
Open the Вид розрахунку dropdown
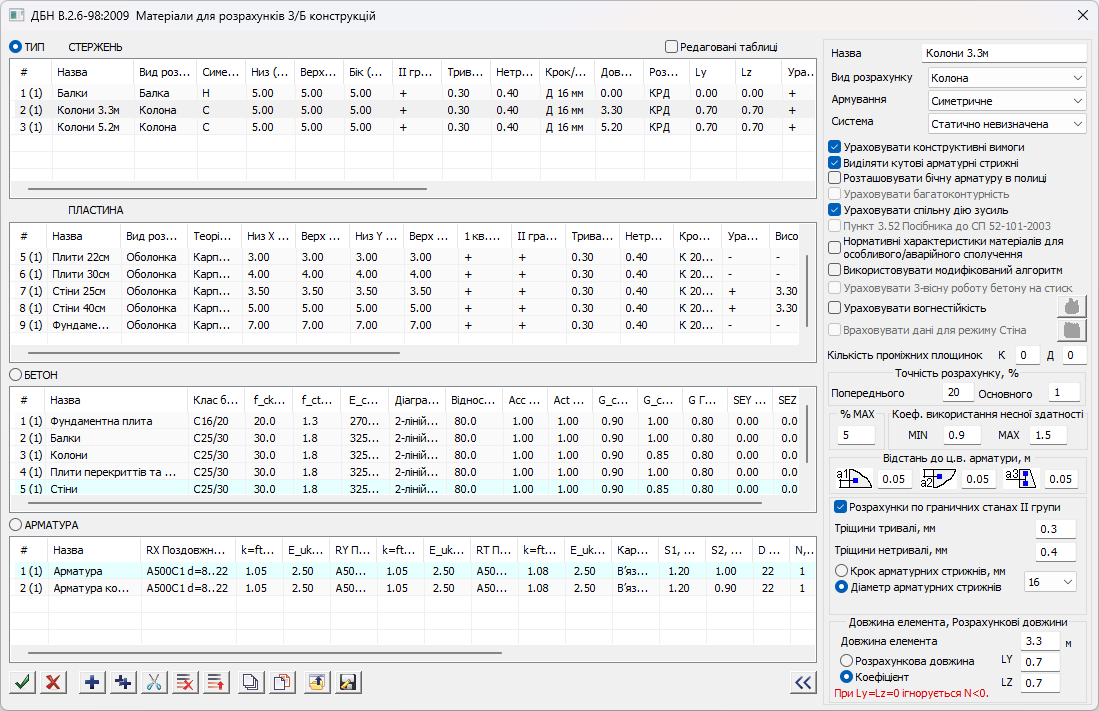click(1005, 78)
